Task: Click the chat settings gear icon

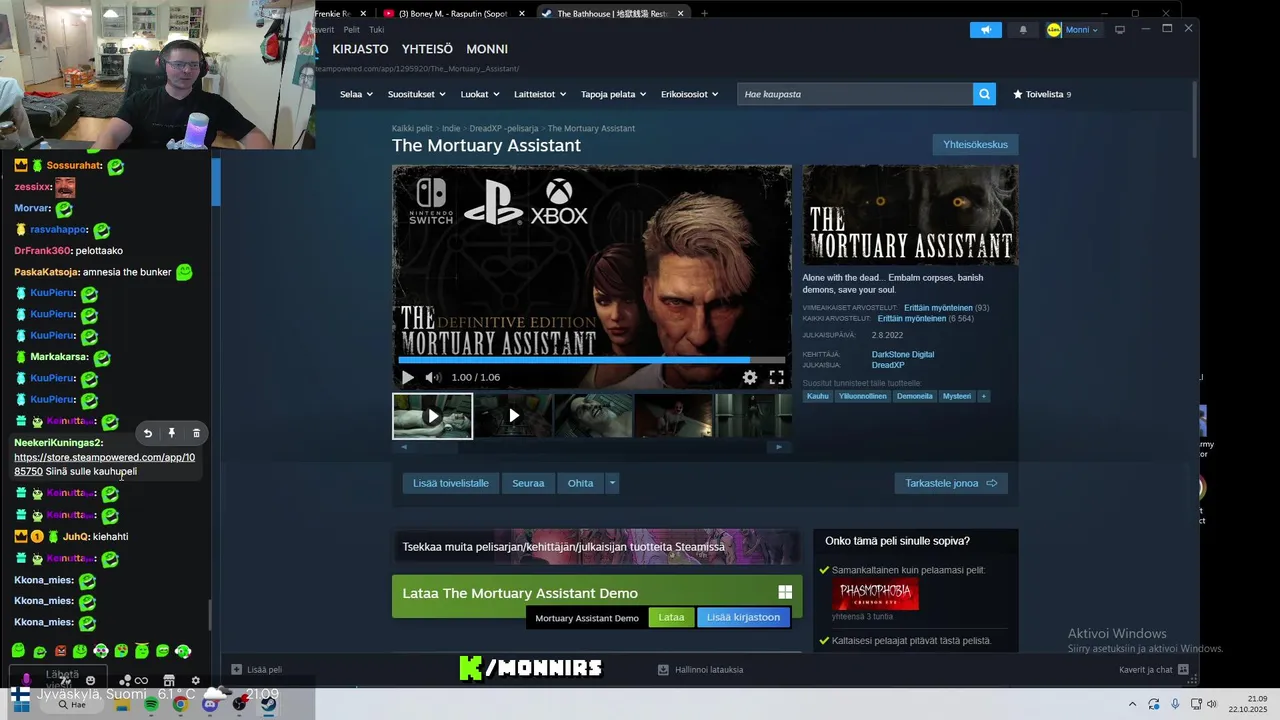Action: [196, 680]
